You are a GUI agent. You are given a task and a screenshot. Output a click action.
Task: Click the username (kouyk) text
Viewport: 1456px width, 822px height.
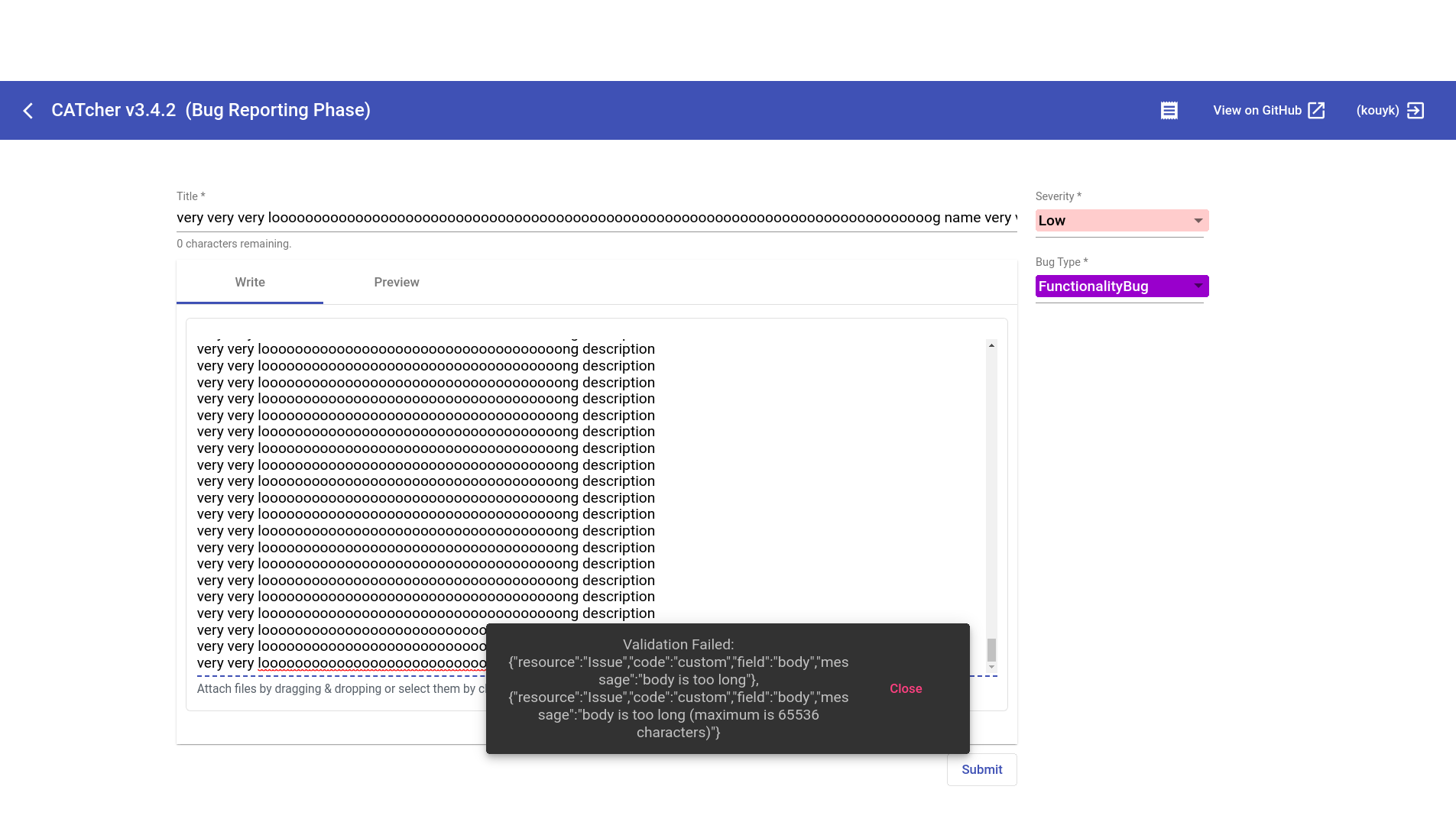pos(1377,111)
